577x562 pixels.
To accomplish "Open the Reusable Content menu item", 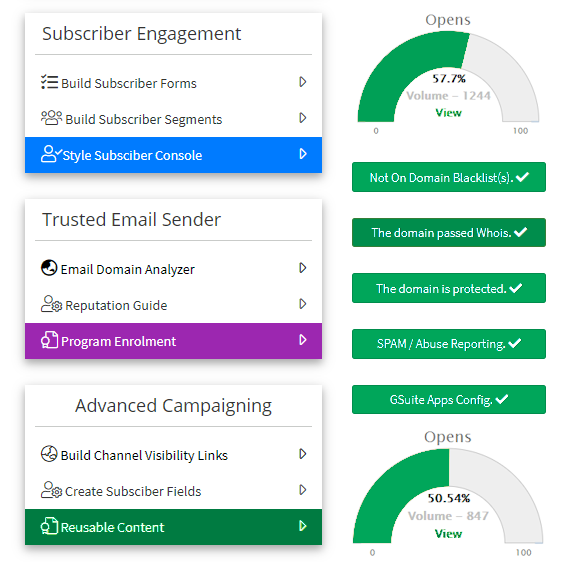I will click(173, 527).
